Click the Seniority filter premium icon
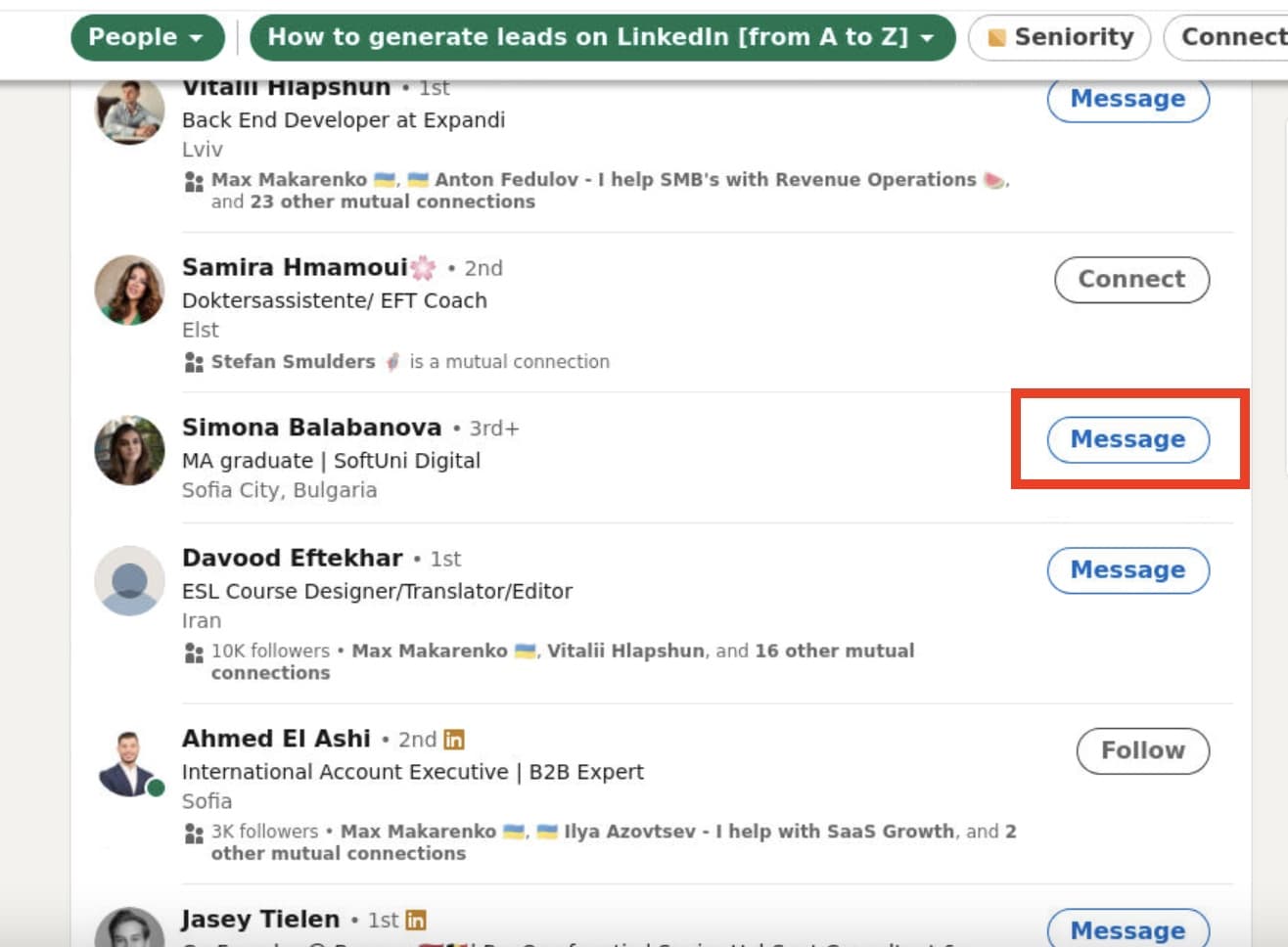This screenshot has width=1288, height=947. pyautogui.click(x=996, y=38)
